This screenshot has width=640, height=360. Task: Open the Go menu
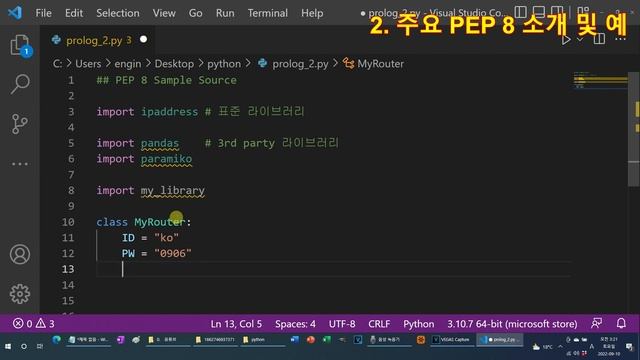(x=196, y=13)
